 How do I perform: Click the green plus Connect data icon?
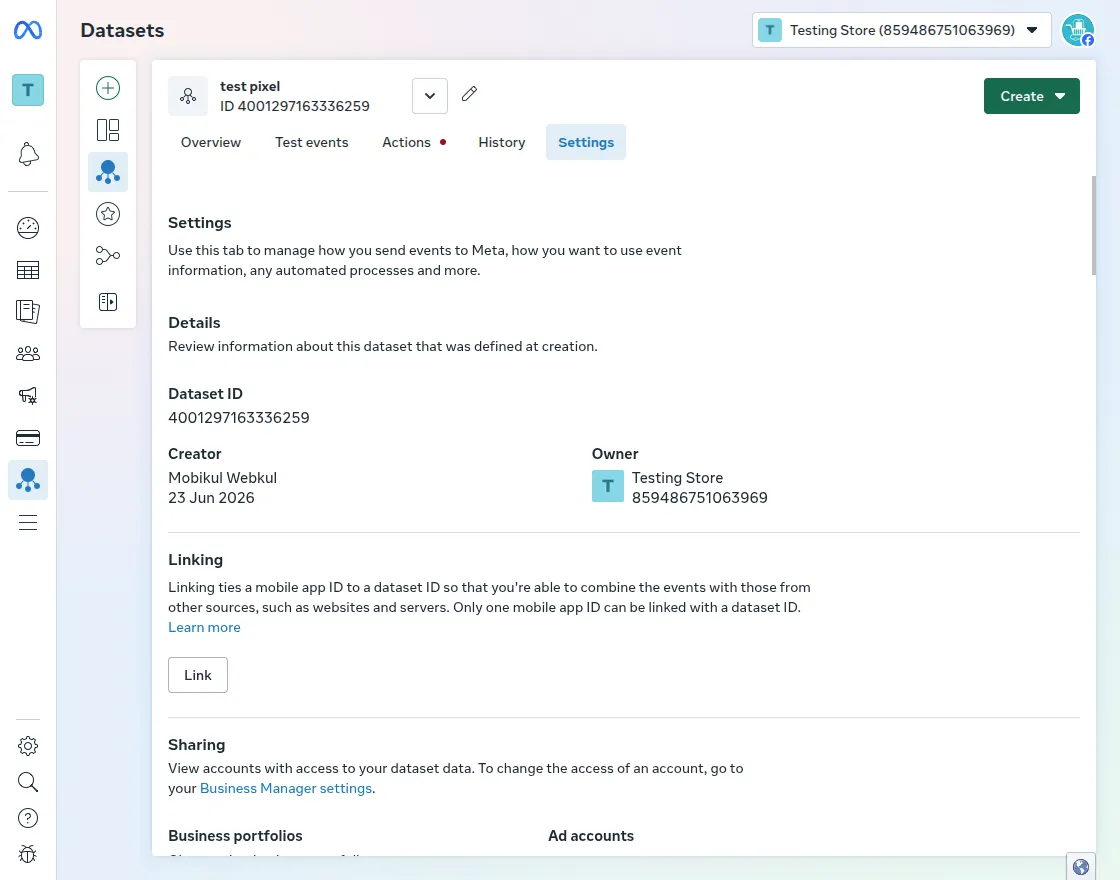coord(108,88)
